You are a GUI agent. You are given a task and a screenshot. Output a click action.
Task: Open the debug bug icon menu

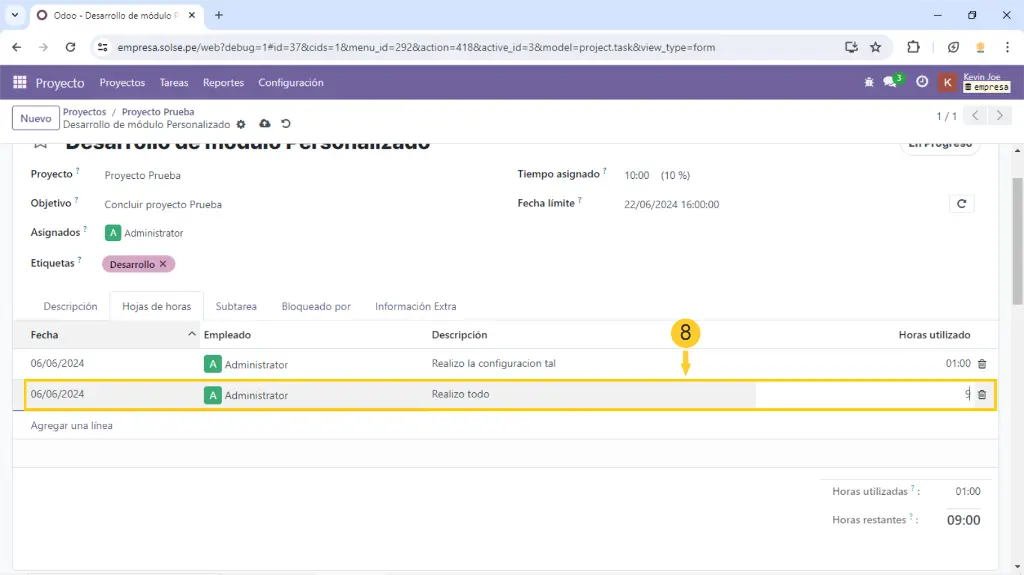click(x=868, y=83)
